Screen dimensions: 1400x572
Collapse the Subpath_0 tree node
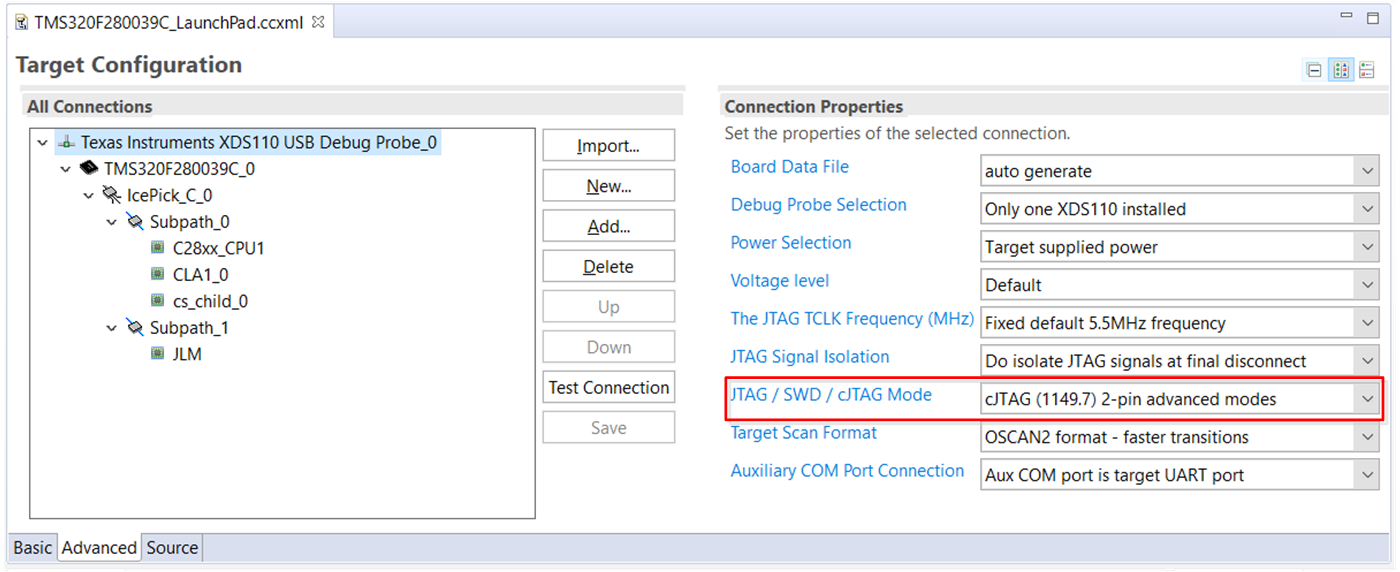(x=112, y=222)
